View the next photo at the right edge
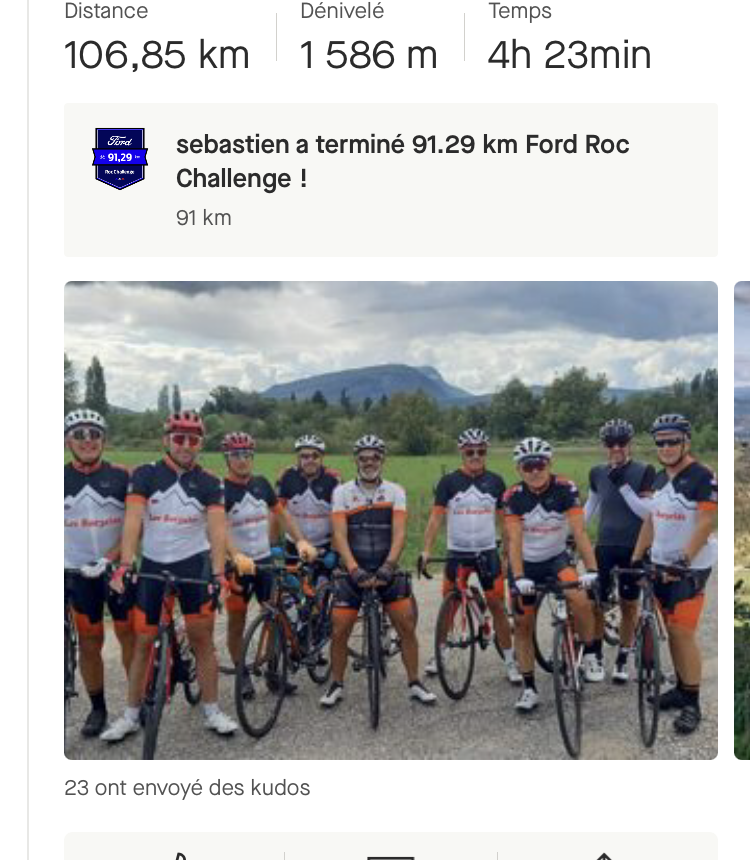 pos(742,520)
